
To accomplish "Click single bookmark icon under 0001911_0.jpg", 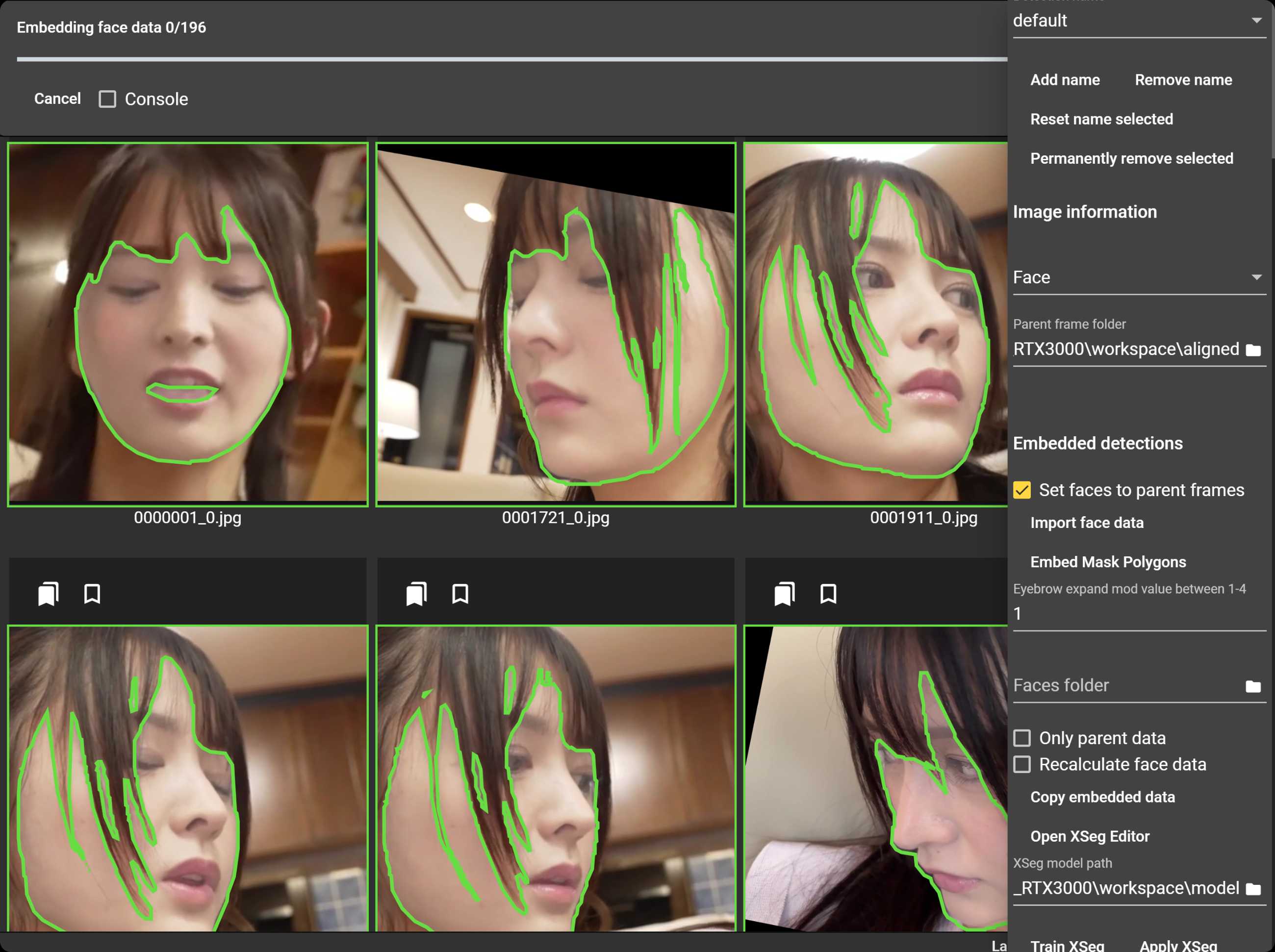I will point(828,594).
